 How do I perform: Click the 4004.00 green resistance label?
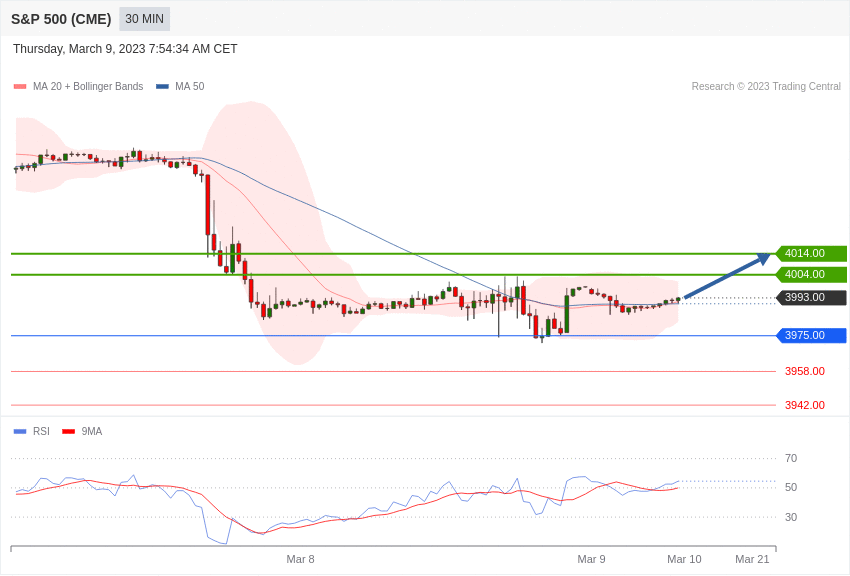pos(812,274)
